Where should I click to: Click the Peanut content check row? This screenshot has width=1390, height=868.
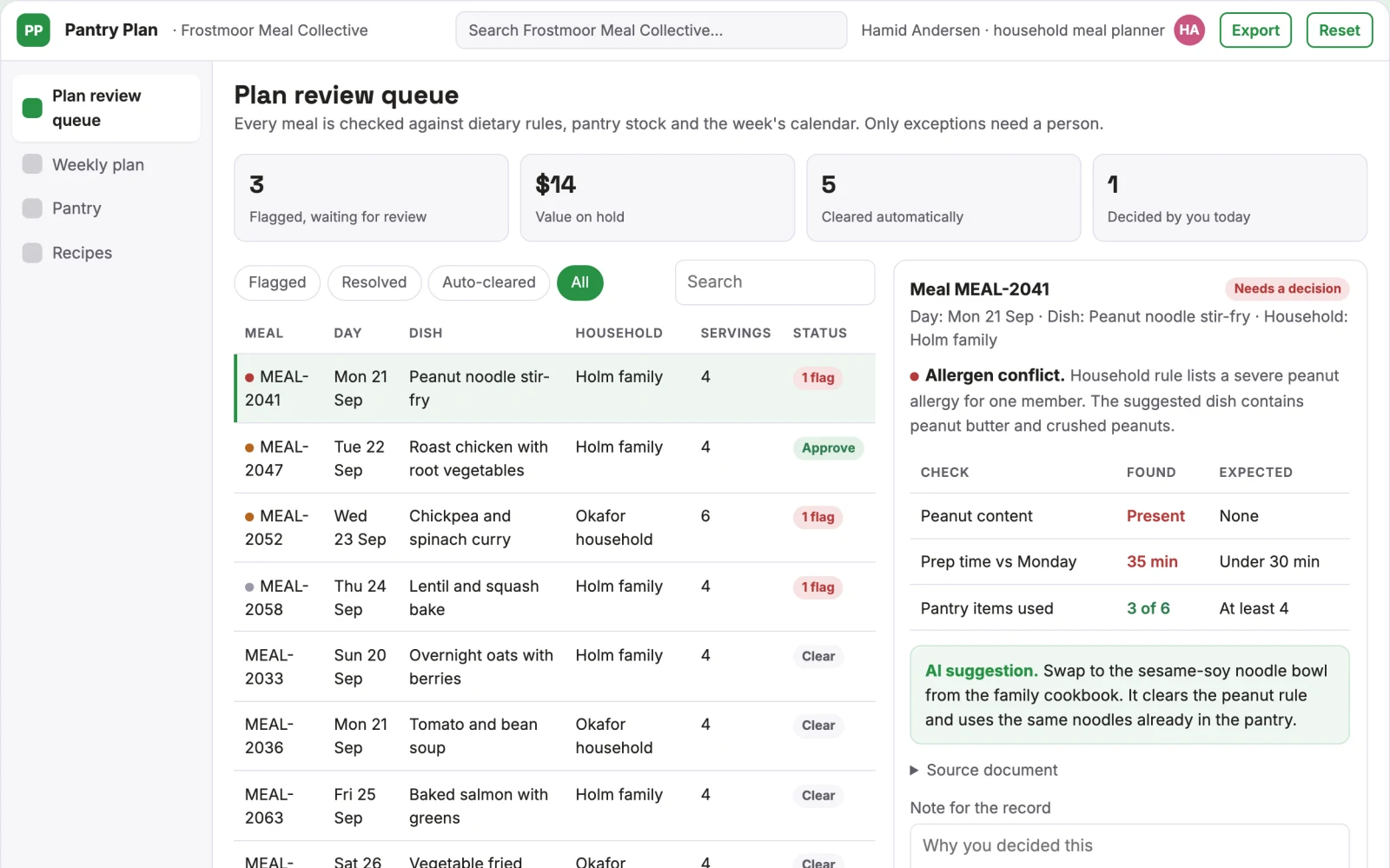(1129, 516)
